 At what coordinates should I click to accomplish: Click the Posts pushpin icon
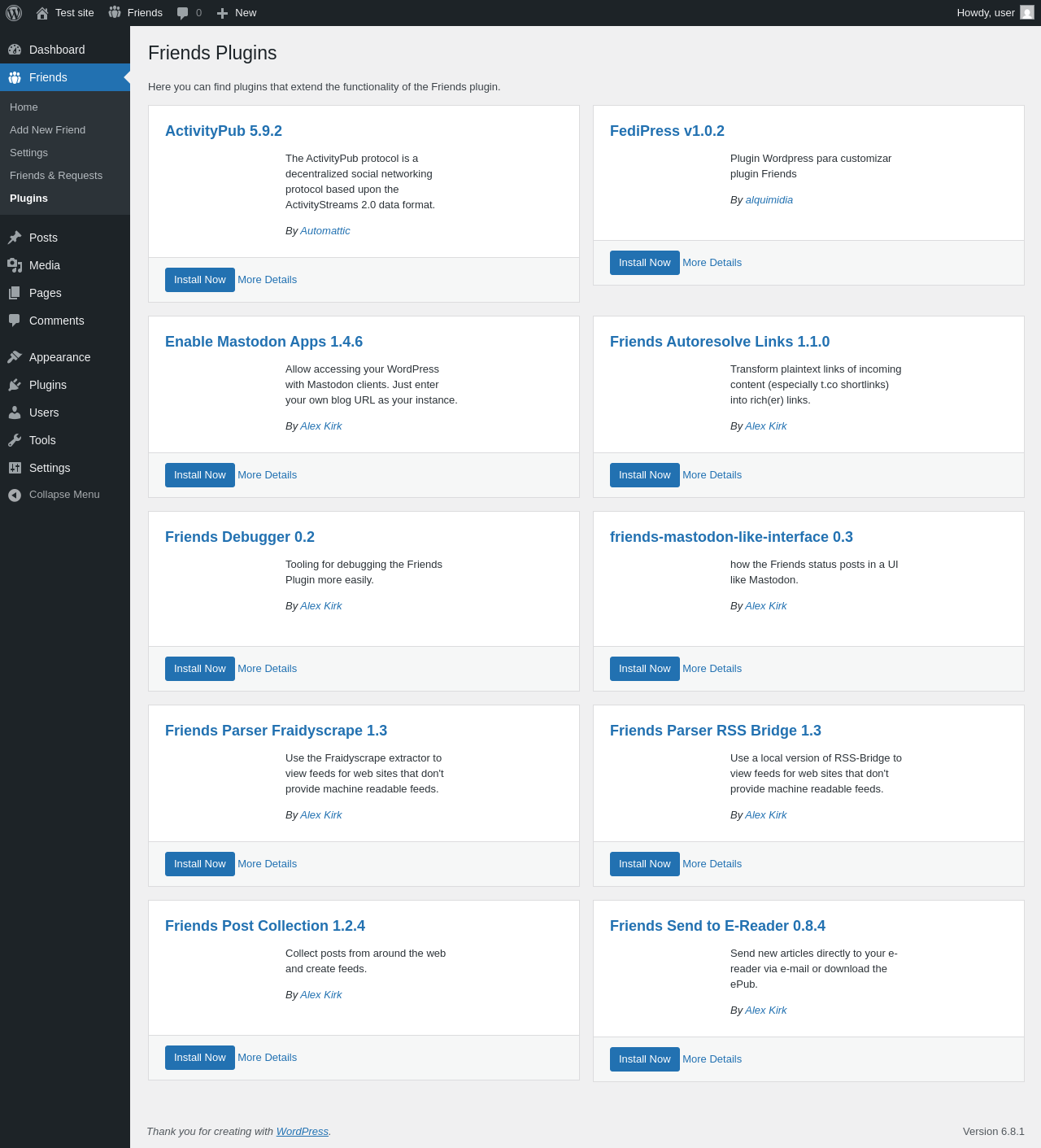click(x=15, y=238)
